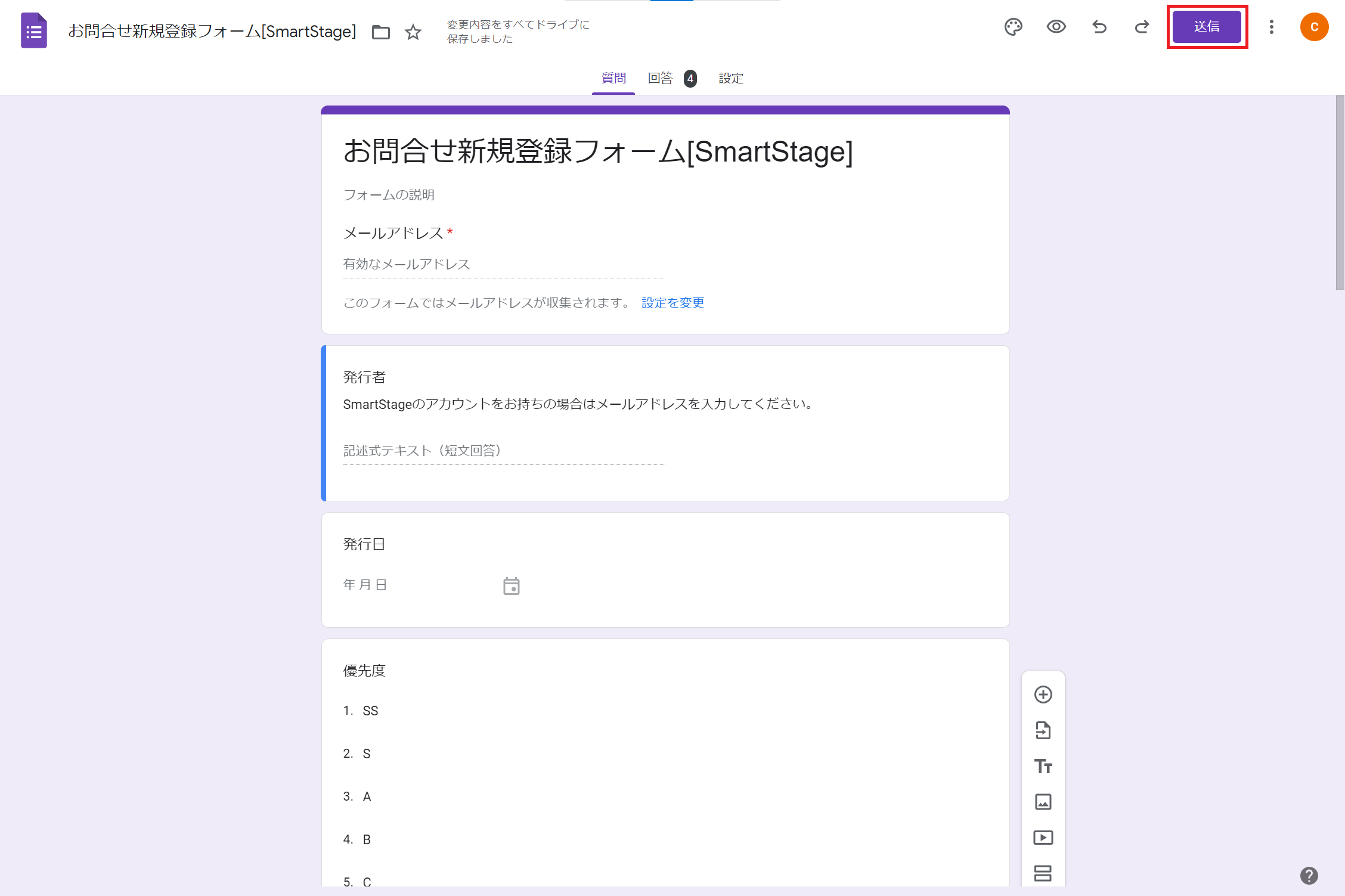1345x896 pixels.
Task: Click dropdown option 3. A
Action: click(357, 796)
